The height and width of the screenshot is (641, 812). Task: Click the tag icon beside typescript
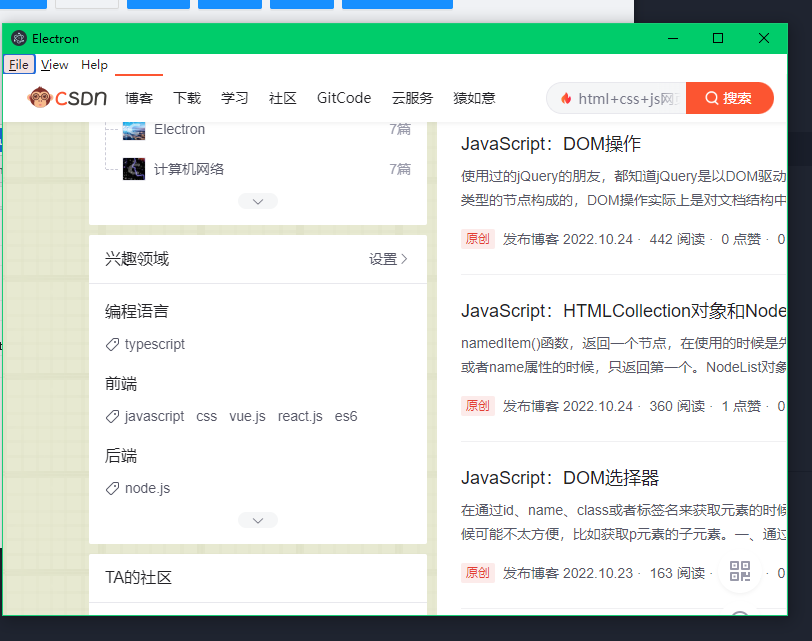coord(112,344)
